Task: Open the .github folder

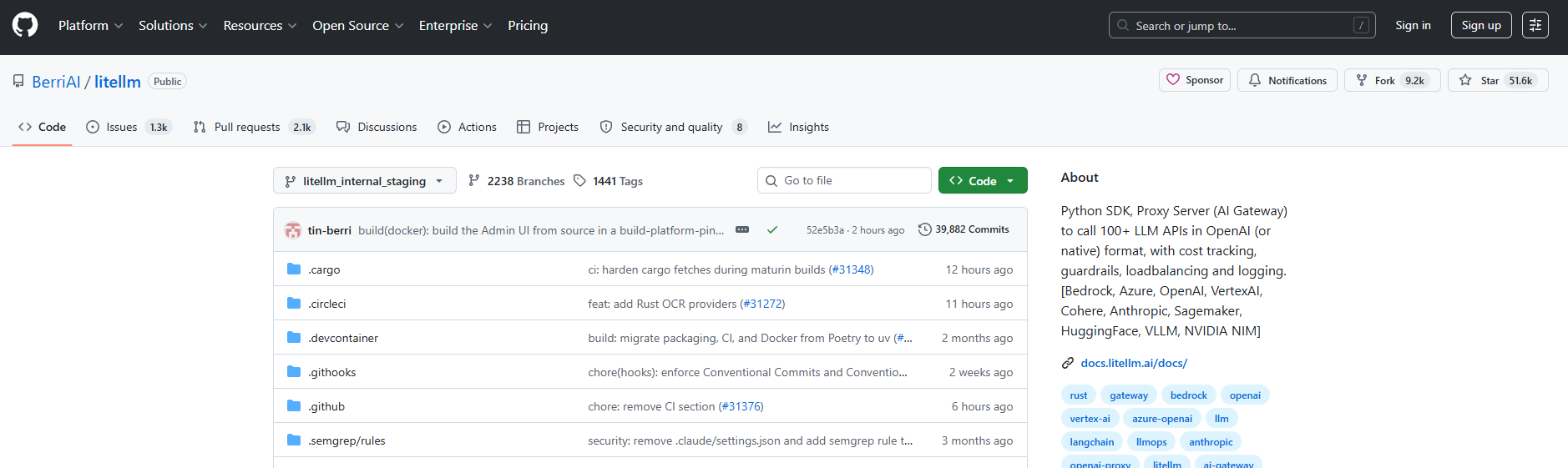Action: tap(326, 406)
